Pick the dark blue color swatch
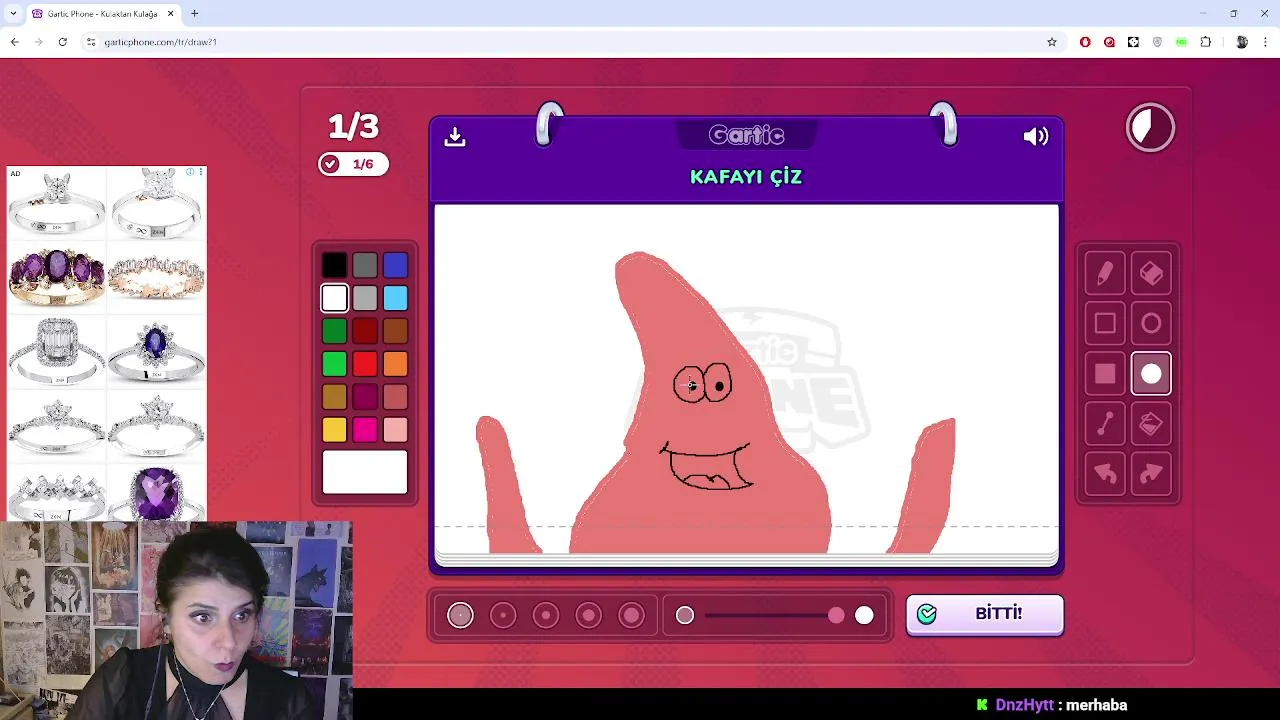 coord(395,265)
